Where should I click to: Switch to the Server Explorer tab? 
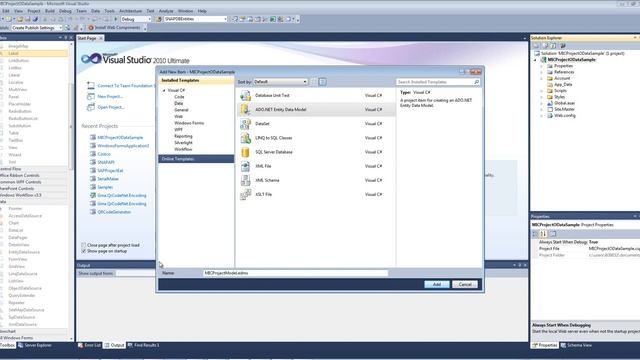[x=35, y=345]
